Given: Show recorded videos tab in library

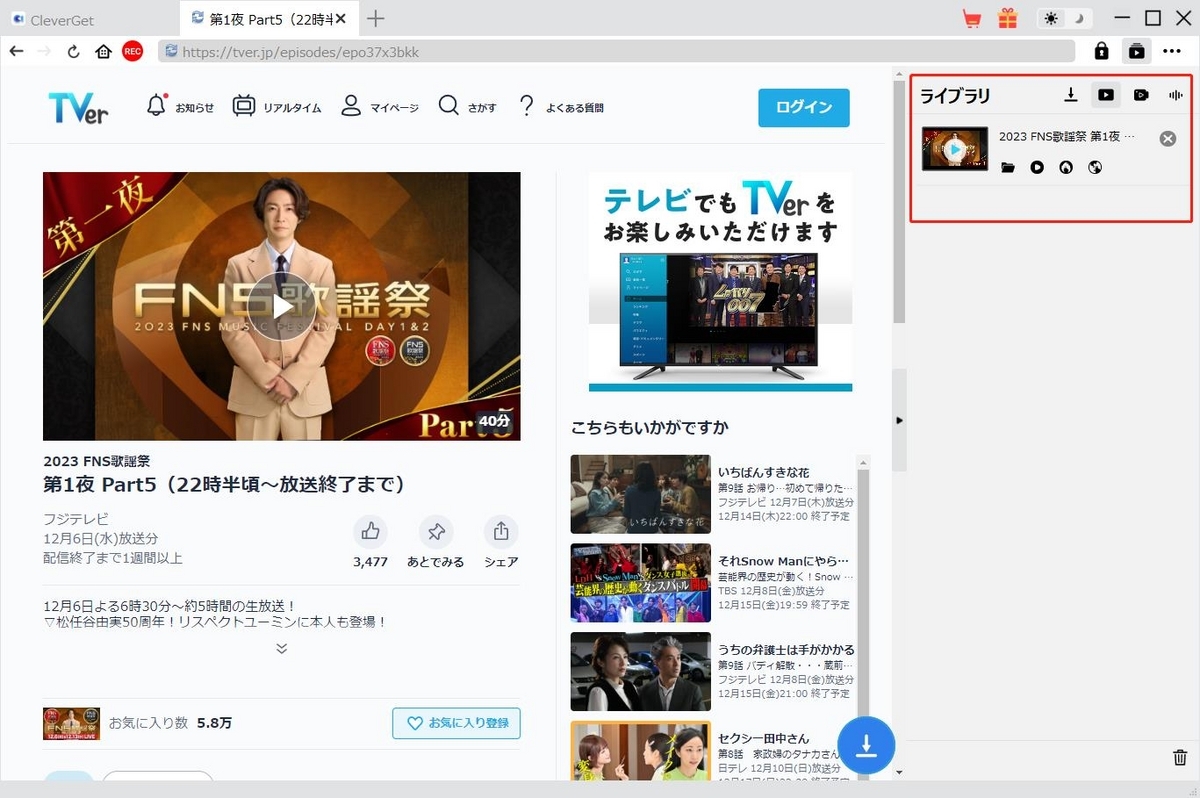Looking at the screenshot, I should [1141, 95].
